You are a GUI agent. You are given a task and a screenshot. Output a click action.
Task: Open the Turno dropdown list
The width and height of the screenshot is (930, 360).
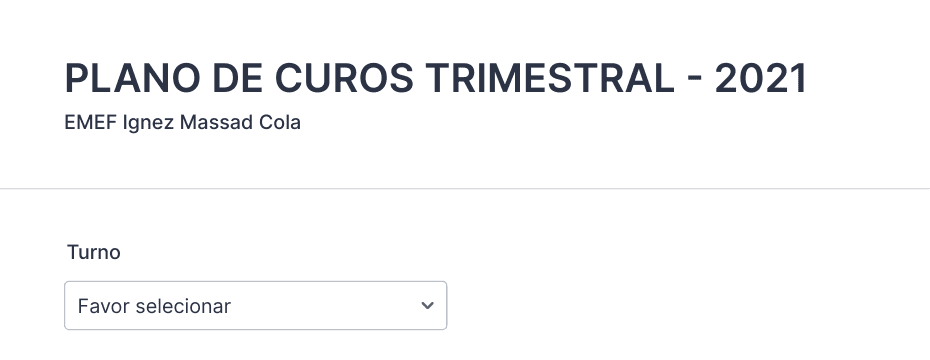255,305
